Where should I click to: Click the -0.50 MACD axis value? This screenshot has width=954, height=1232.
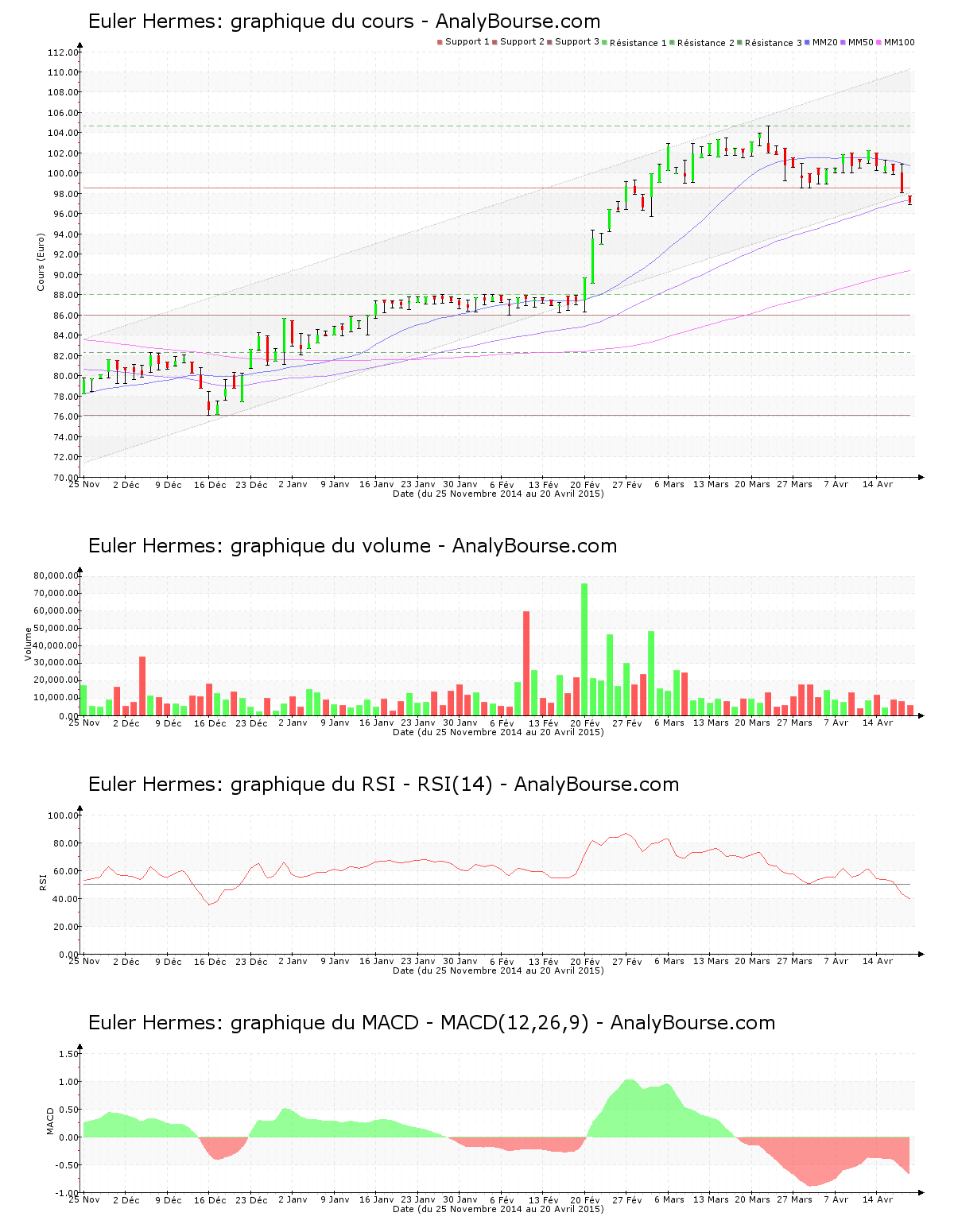pos(67,1165)
